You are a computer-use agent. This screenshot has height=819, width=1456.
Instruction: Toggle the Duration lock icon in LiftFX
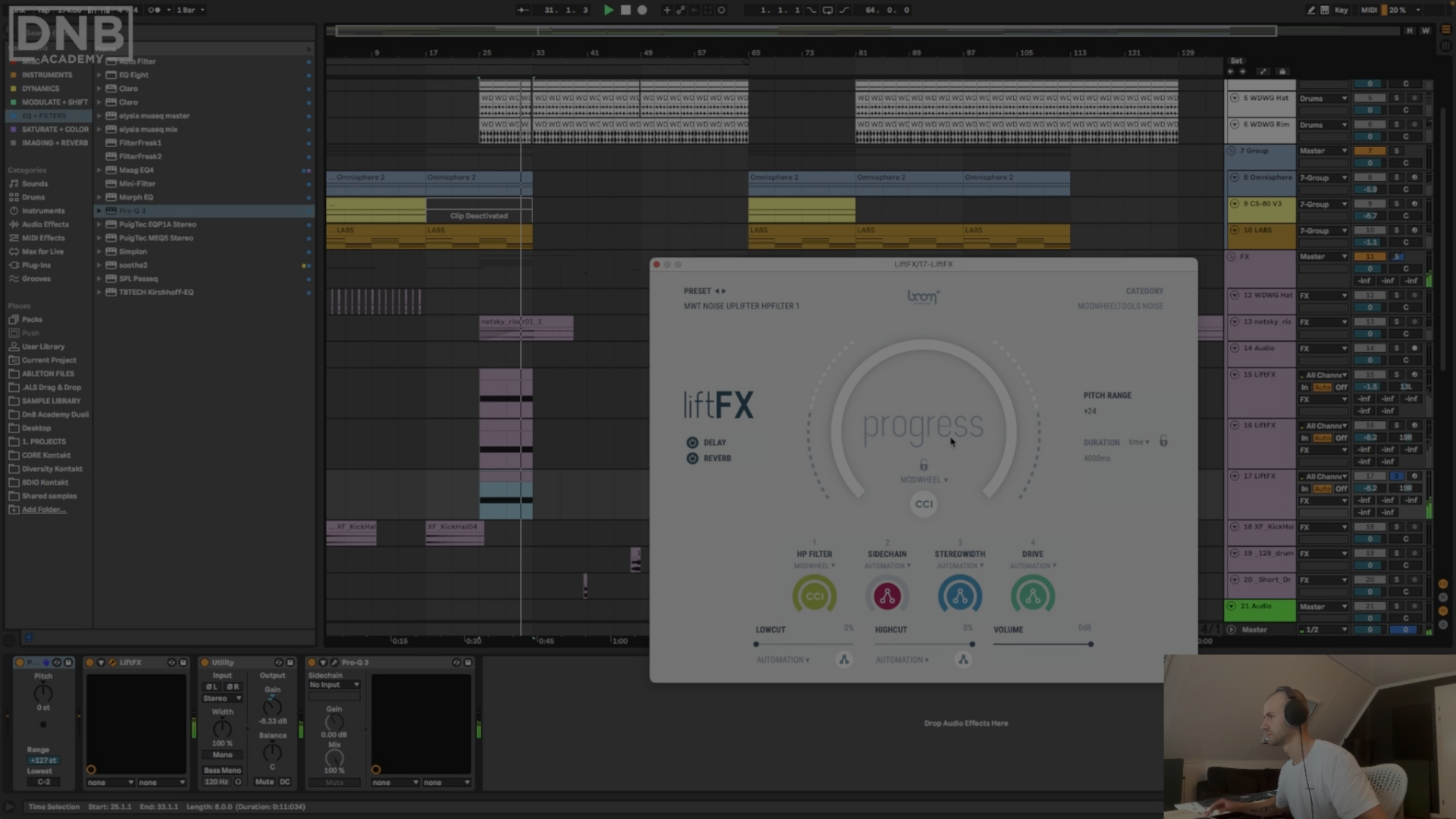pyautogui.click(x=1163, y=441)
